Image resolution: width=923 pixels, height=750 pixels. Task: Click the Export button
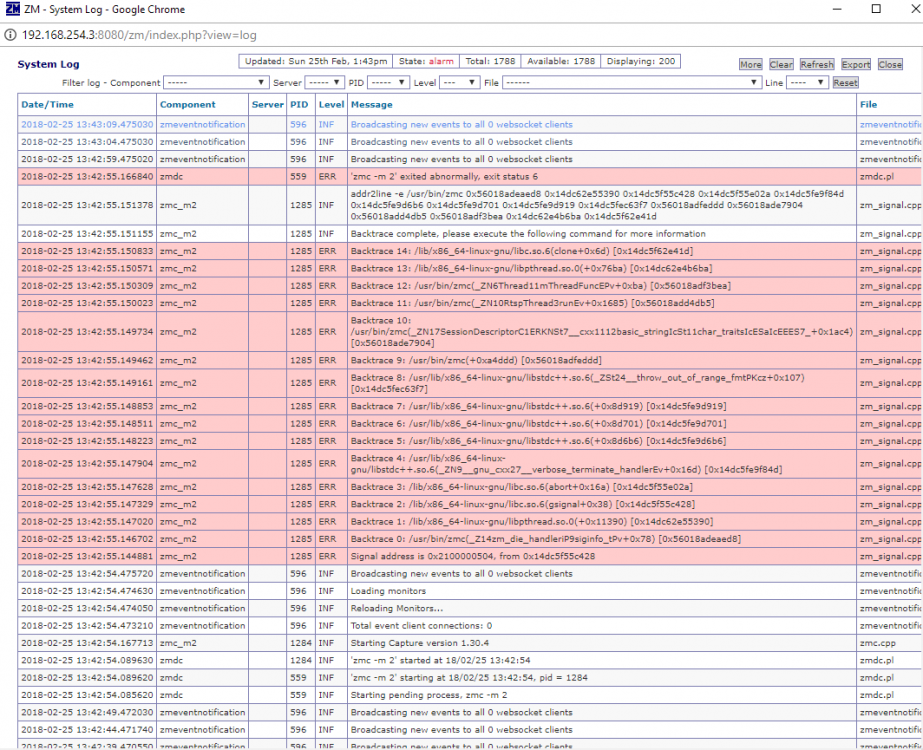tap(856, 65)
